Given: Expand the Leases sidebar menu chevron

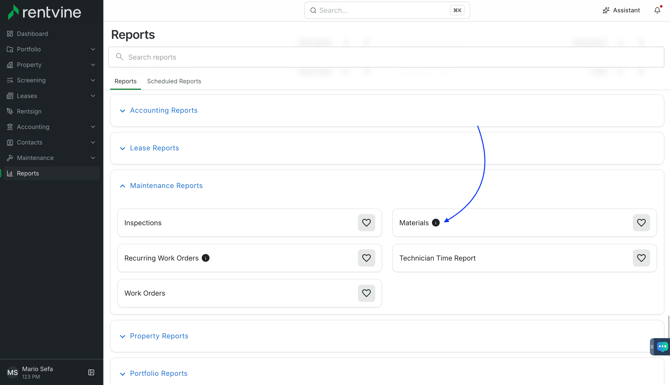Looking at the screenshot, I should [x=93, y=96].
